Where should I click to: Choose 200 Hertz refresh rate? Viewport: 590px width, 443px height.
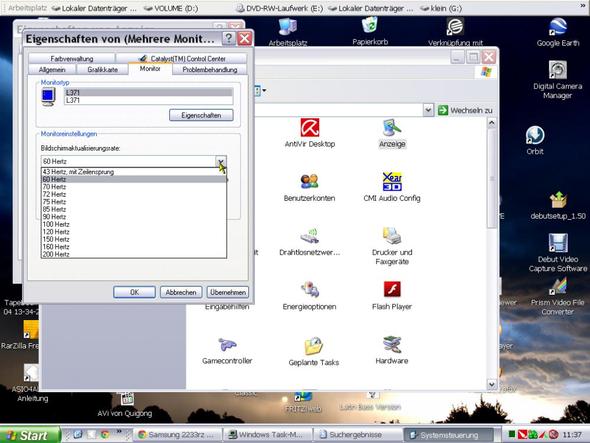coord(134,254)
